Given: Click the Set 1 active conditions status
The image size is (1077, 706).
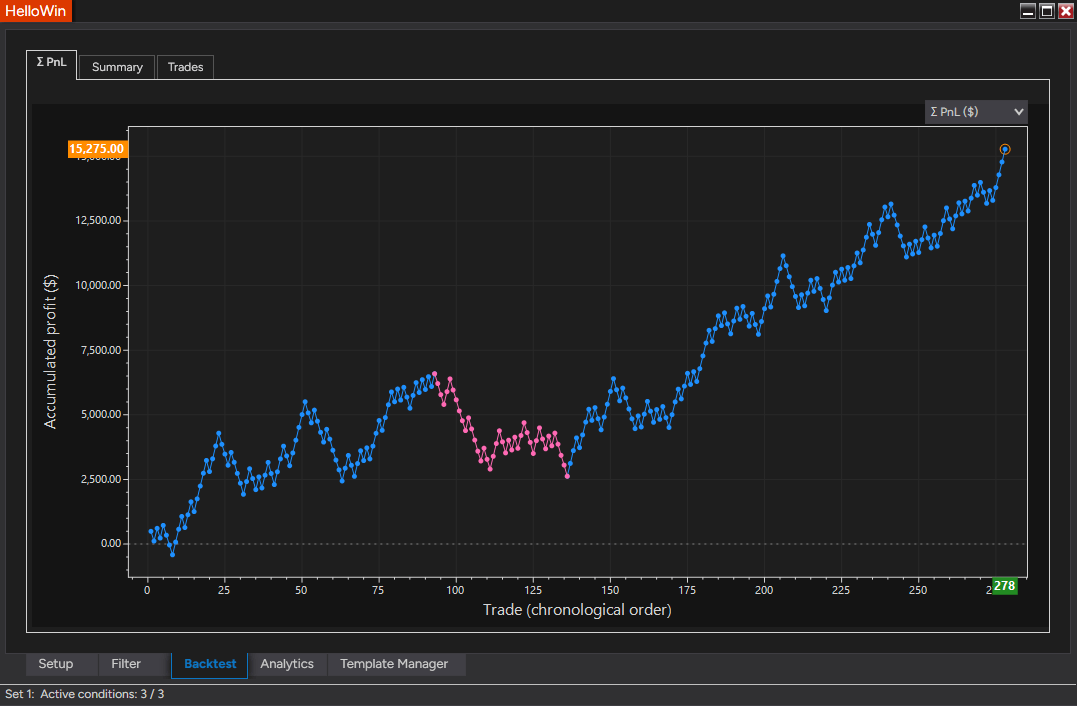Looking at the screenshot, I should click(x=84, y=694).
